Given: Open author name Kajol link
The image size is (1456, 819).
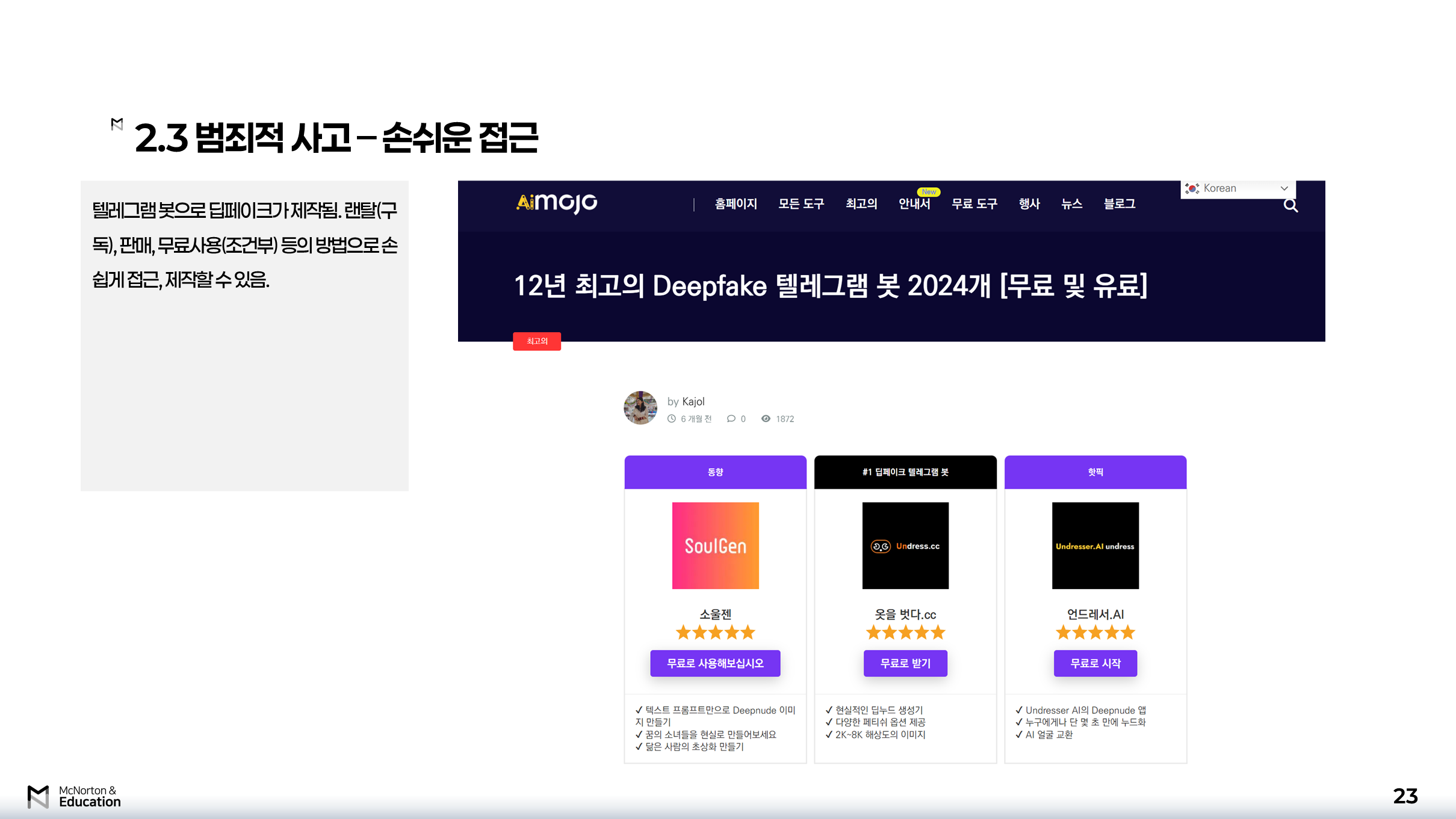Looking at the screenshot, I should pos(693,401).
